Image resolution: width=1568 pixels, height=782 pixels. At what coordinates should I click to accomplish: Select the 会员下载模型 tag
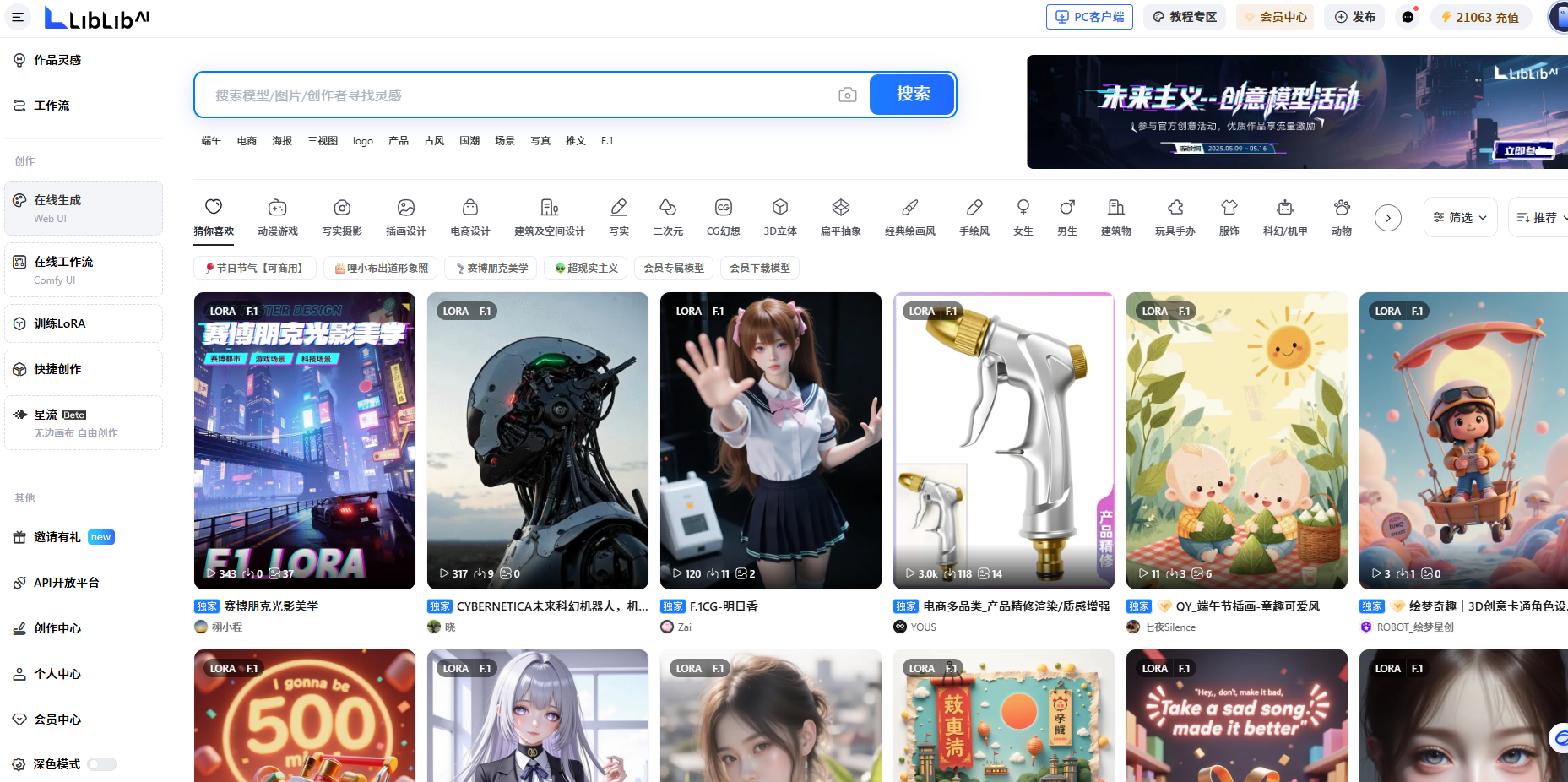point(760,268)
